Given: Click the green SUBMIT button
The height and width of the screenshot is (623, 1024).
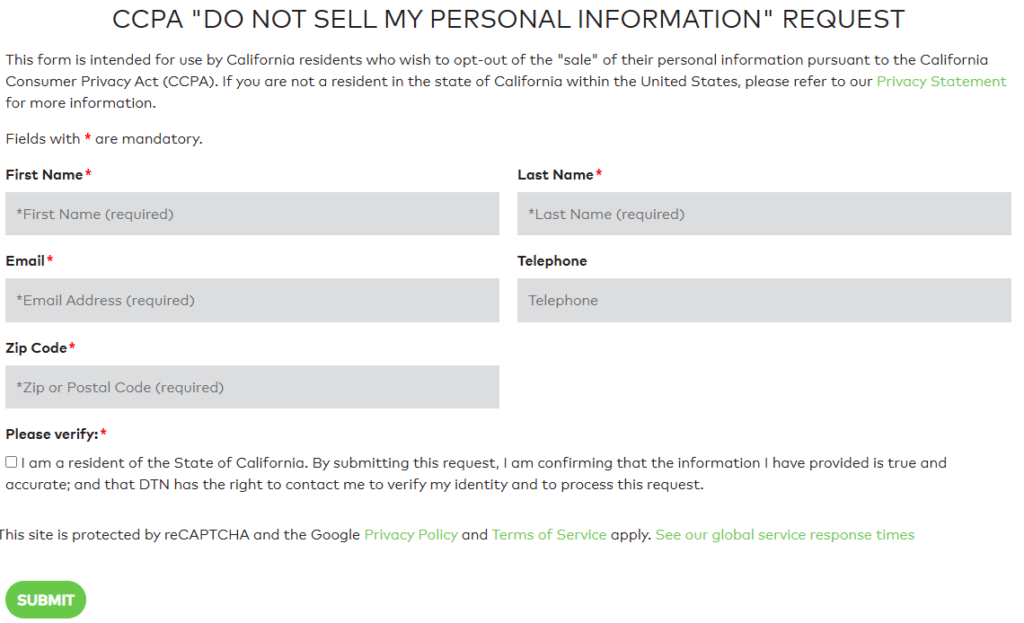Looking at the screenshot, I should point(45,599).
